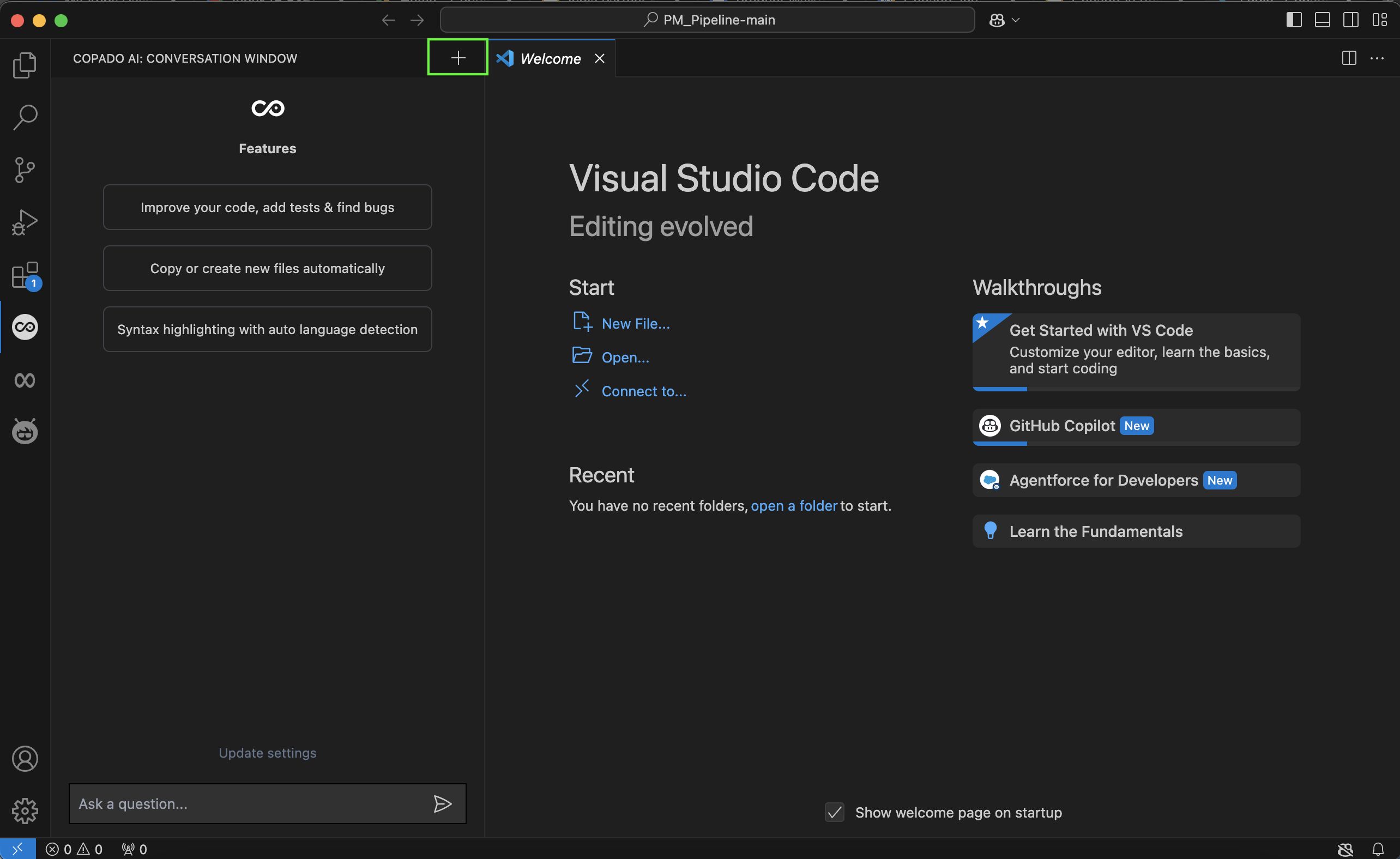Send the question with arrow icon
Screen dimensions: 1400x859
442,803
